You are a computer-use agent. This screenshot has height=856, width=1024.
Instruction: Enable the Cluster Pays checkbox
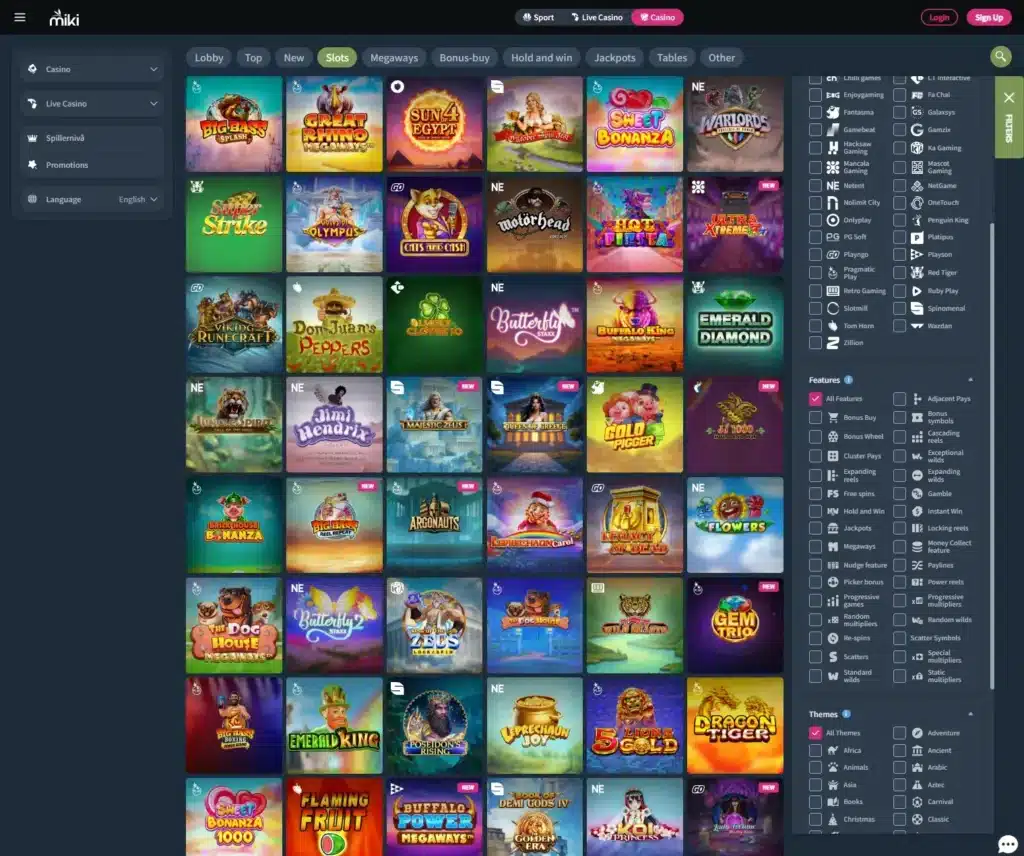point(815,456)
